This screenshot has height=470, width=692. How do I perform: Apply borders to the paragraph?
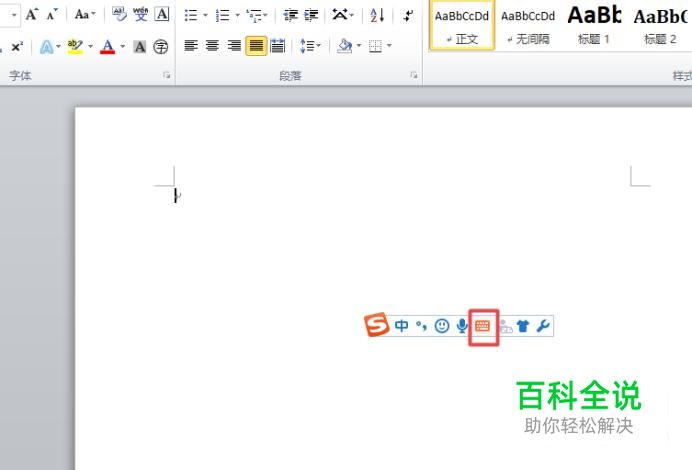(375, 46)
